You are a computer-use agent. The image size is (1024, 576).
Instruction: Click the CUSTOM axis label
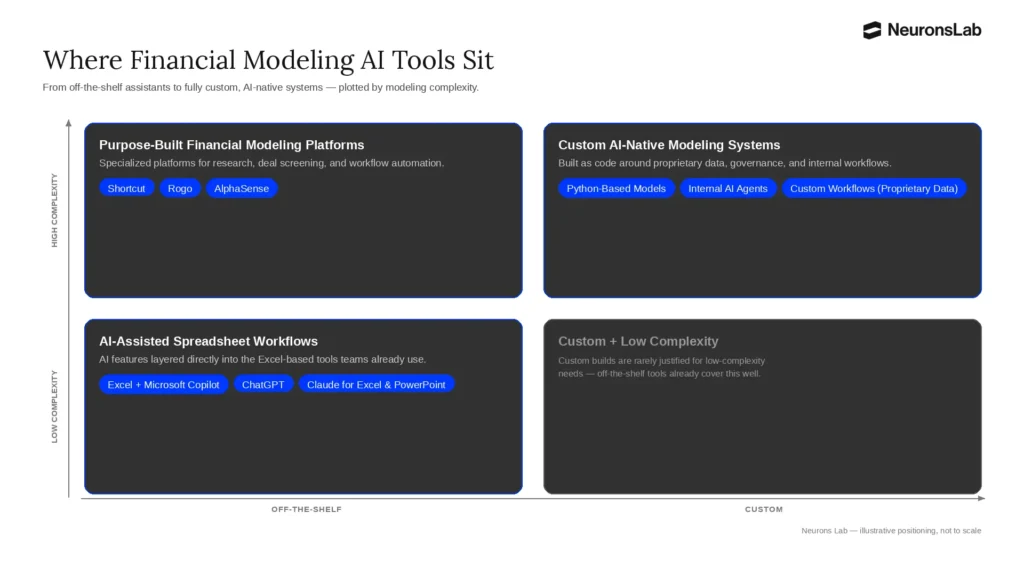point(763,509)
